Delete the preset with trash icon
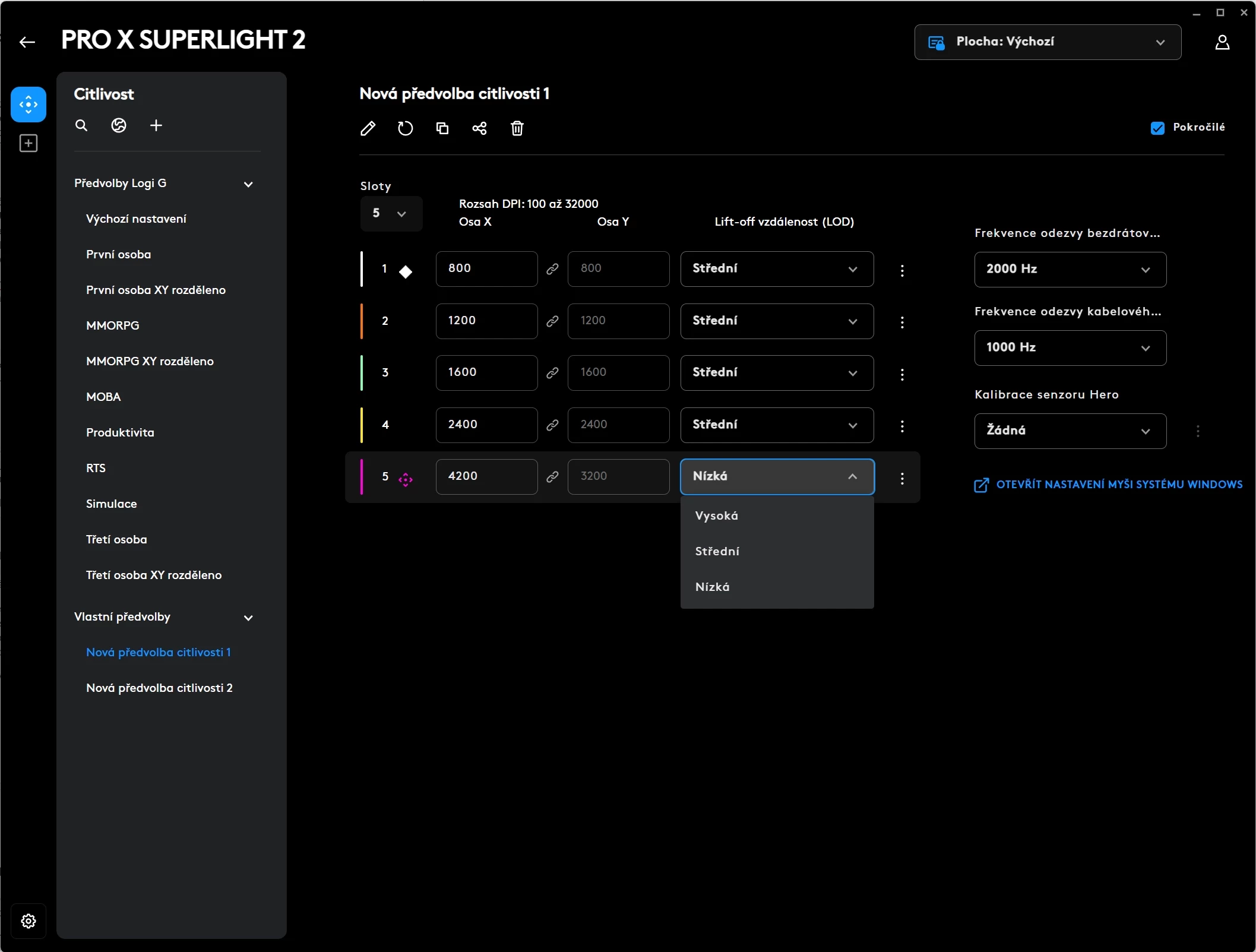This screenshot has height=952, width=1256. (517, 128)
